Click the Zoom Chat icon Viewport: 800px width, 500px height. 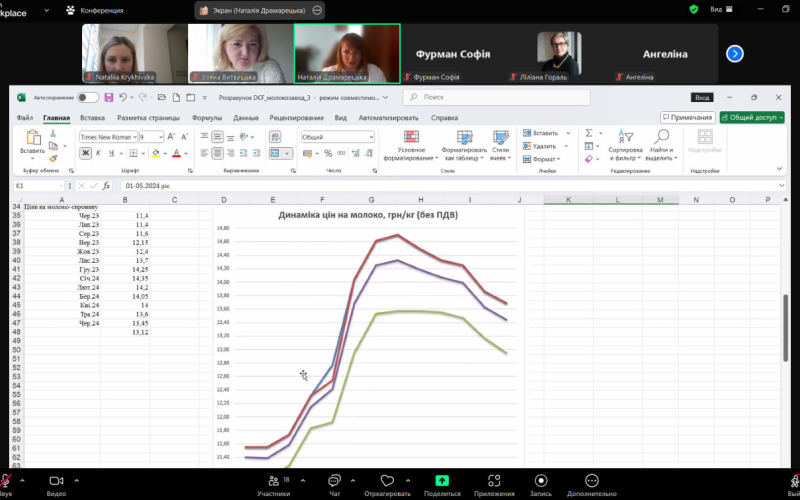(335, 481)
